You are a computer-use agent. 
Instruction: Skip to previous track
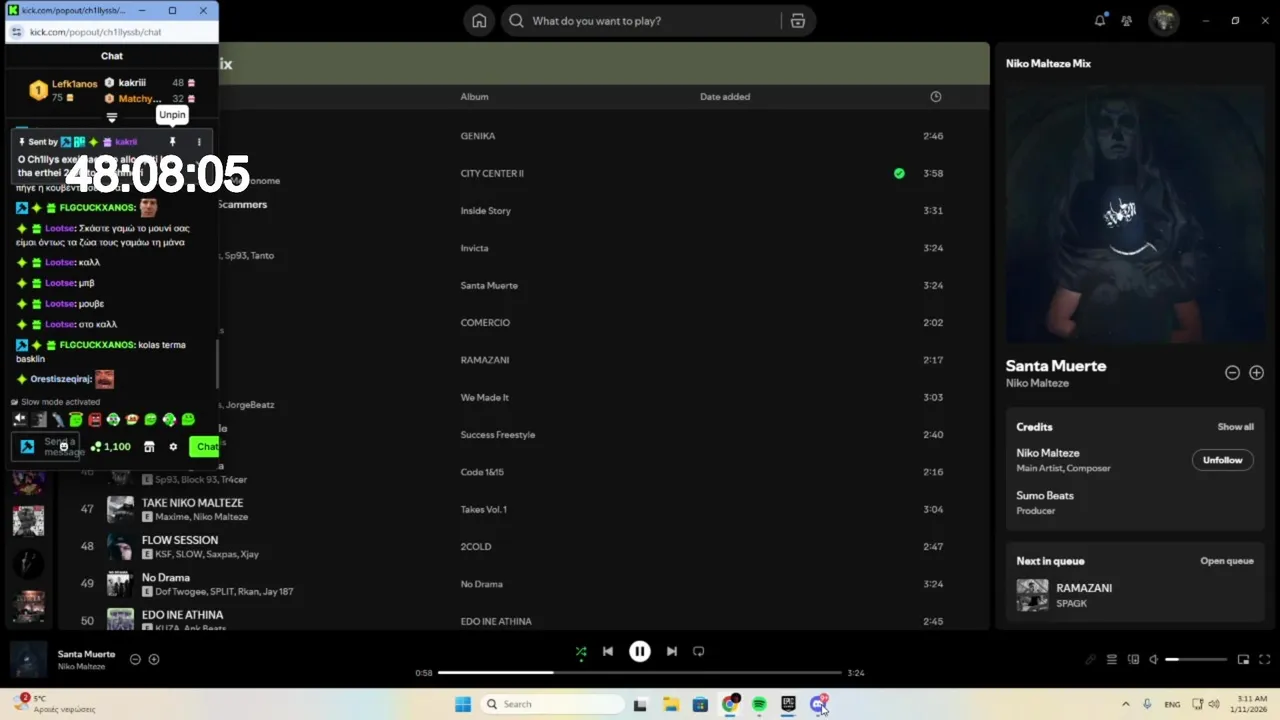(608, 651)
